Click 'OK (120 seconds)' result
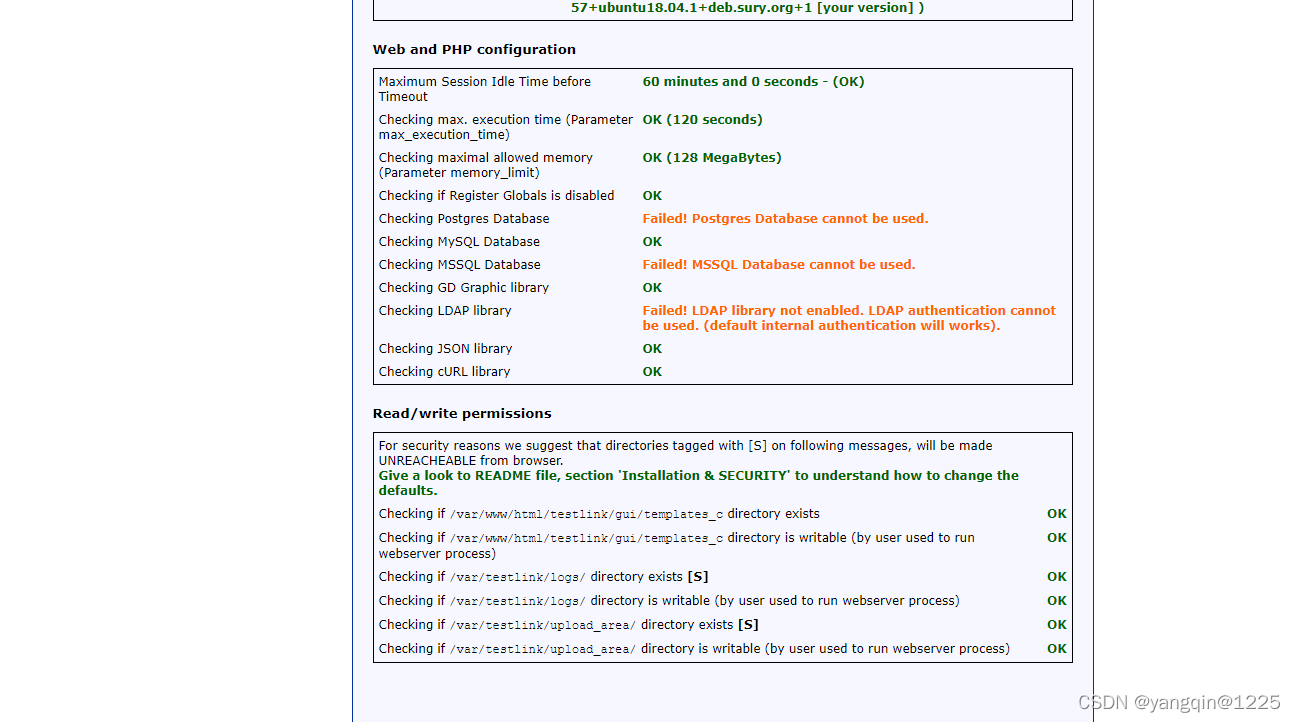Viewport: 1296px width, 722px height. (702, 120)
